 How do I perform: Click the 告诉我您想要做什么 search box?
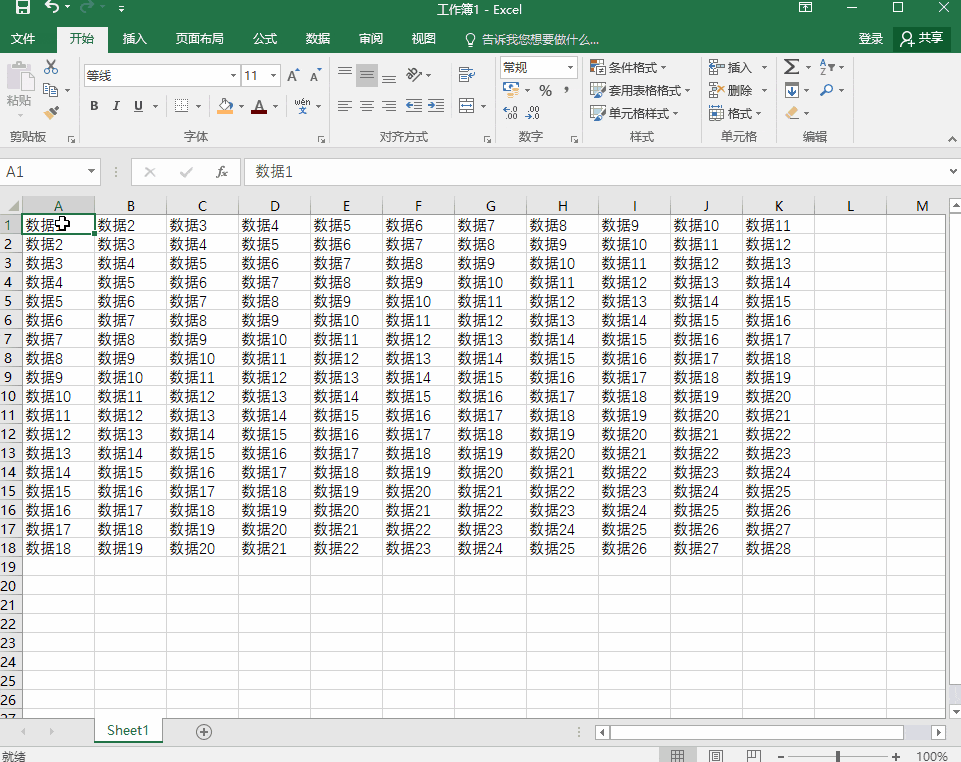[x=531, y=39]
